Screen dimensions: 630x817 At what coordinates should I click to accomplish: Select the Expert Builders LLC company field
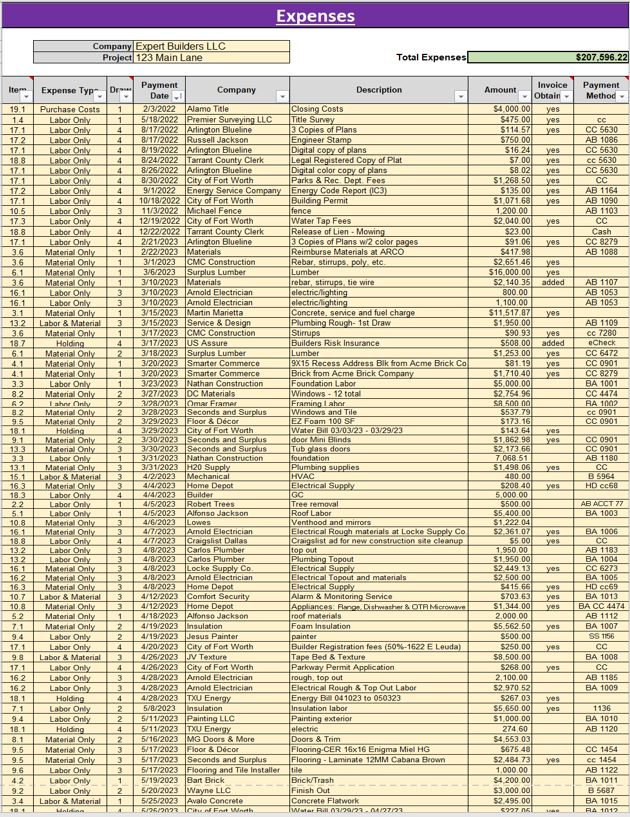point(212,46)
